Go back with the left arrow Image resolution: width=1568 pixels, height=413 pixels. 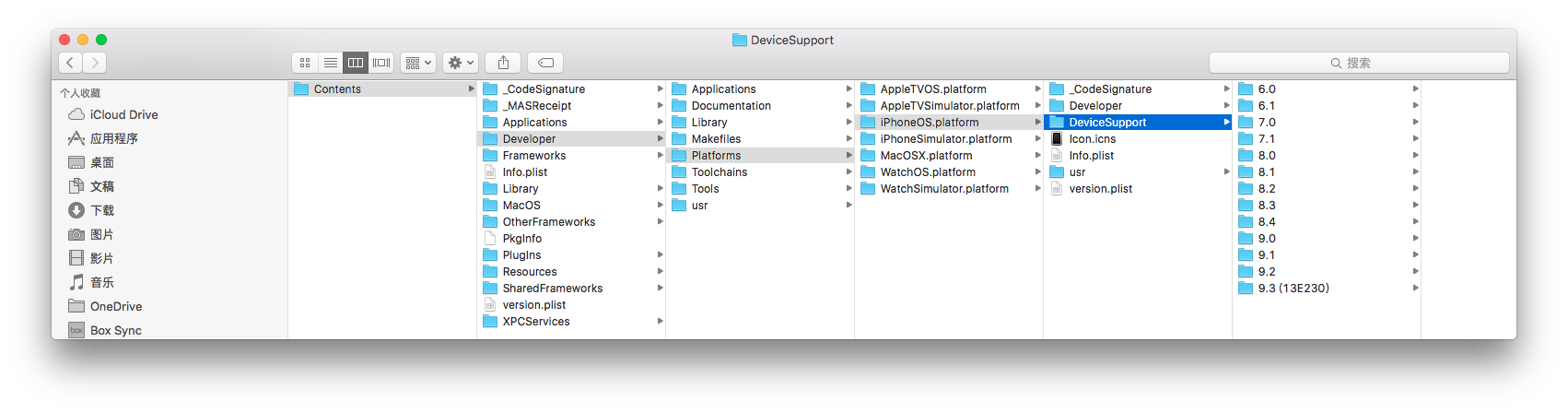coord(70,63)
